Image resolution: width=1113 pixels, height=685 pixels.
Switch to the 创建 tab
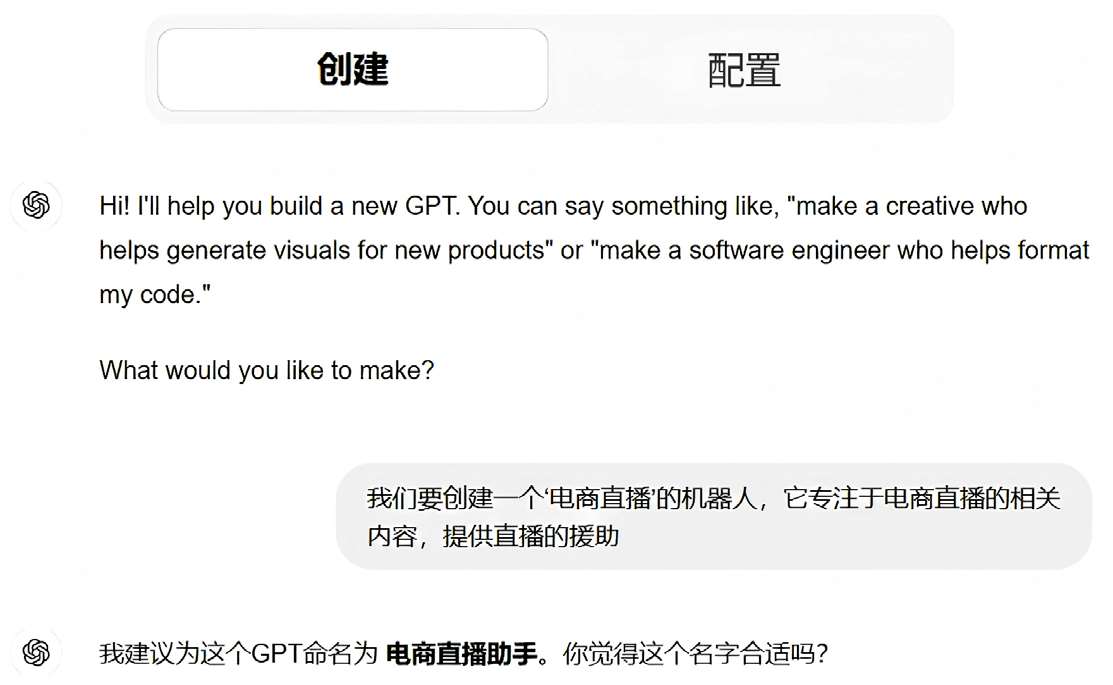tap(352, 69)
